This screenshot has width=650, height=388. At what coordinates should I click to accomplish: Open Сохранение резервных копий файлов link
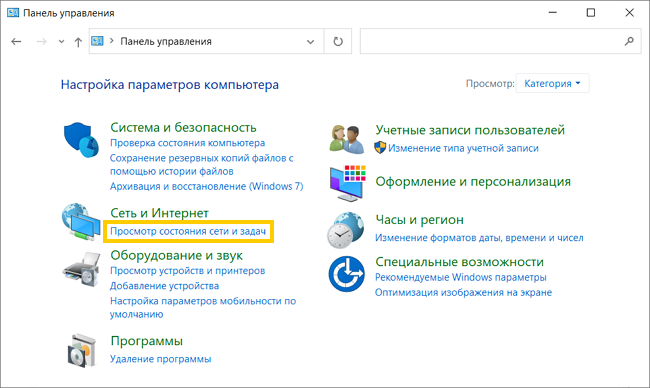click(x=201, y=165)
